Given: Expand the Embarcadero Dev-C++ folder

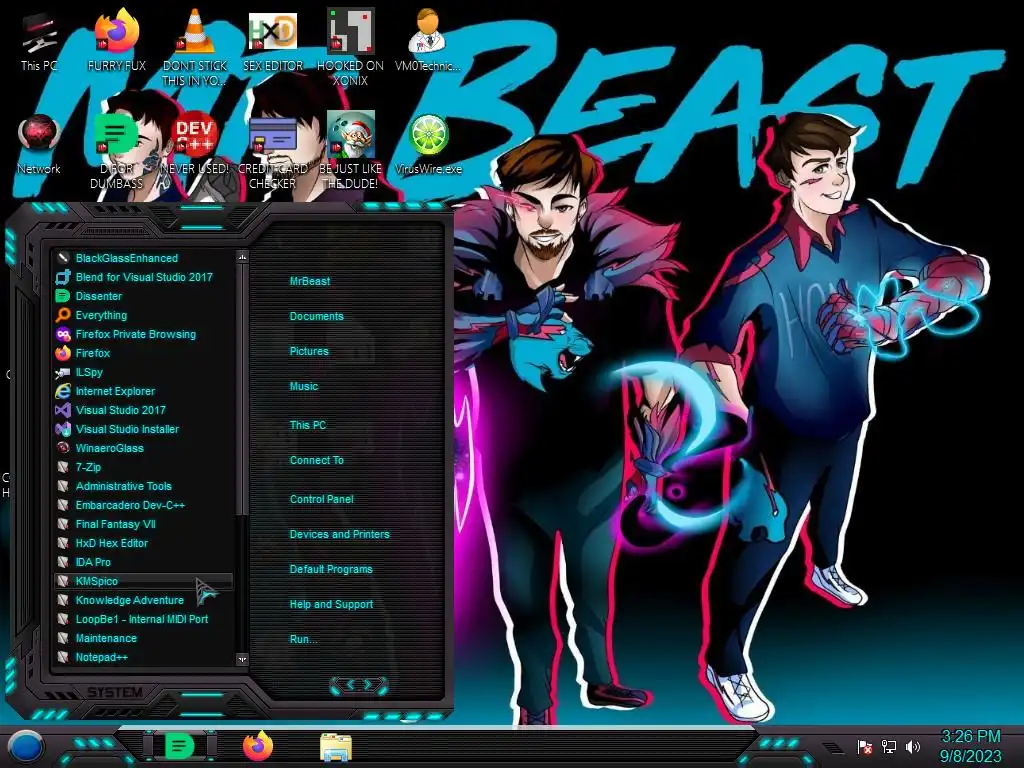Looking at the screenshot, I should pos(144,505).
